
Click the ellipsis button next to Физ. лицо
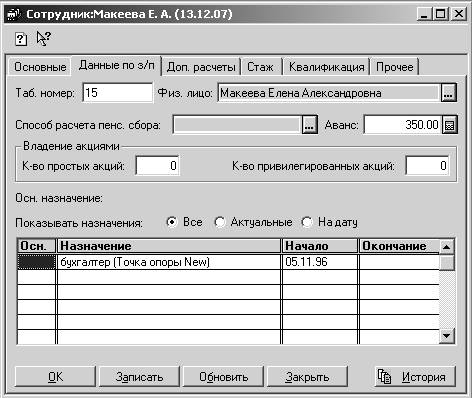[x=448, y=93]
